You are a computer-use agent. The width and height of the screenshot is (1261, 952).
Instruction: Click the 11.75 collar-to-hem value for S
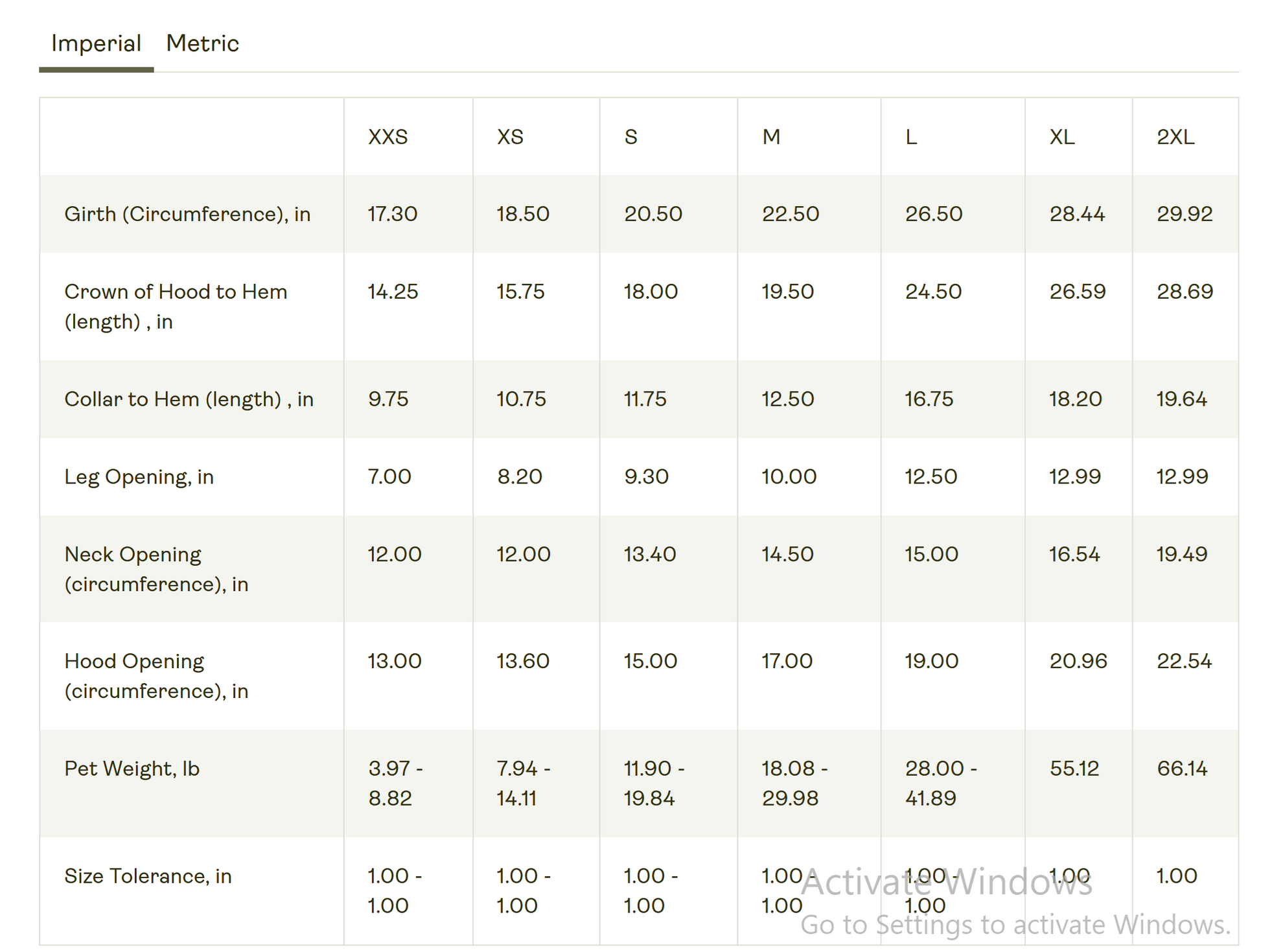[645, 399]
